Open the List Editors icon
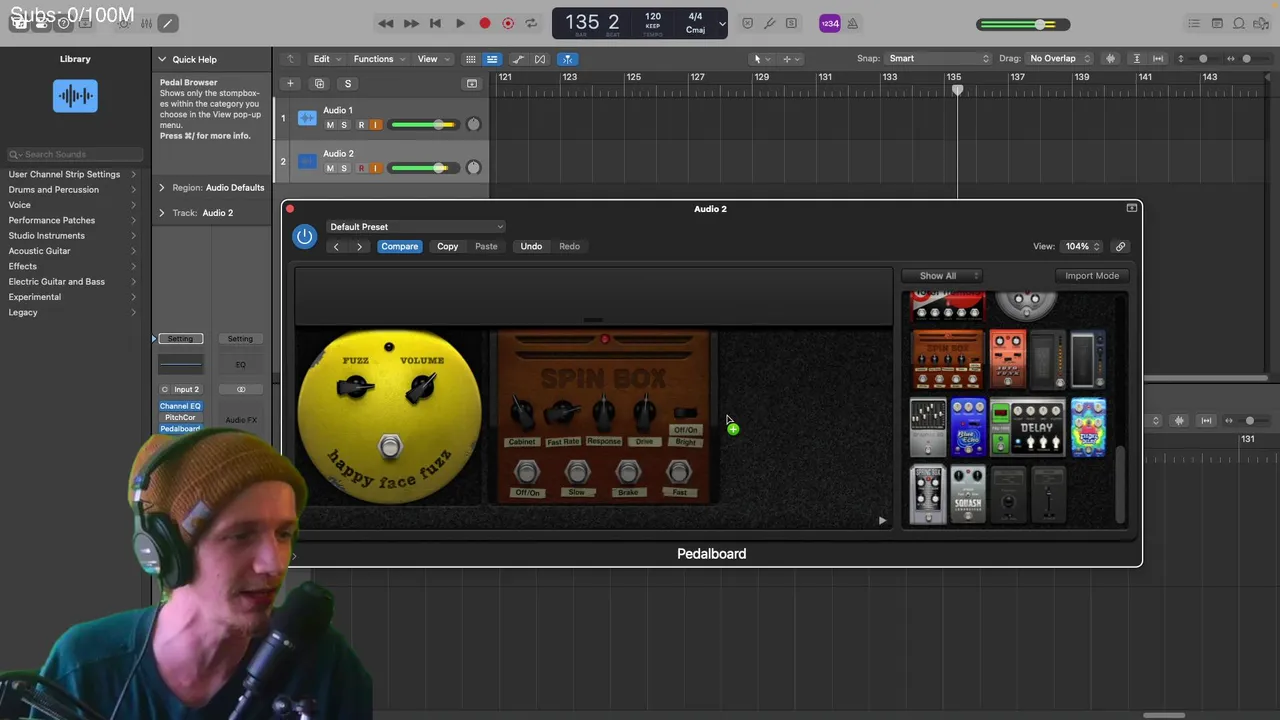This screenshot has width=1280, height=720. pos(1193,23)
